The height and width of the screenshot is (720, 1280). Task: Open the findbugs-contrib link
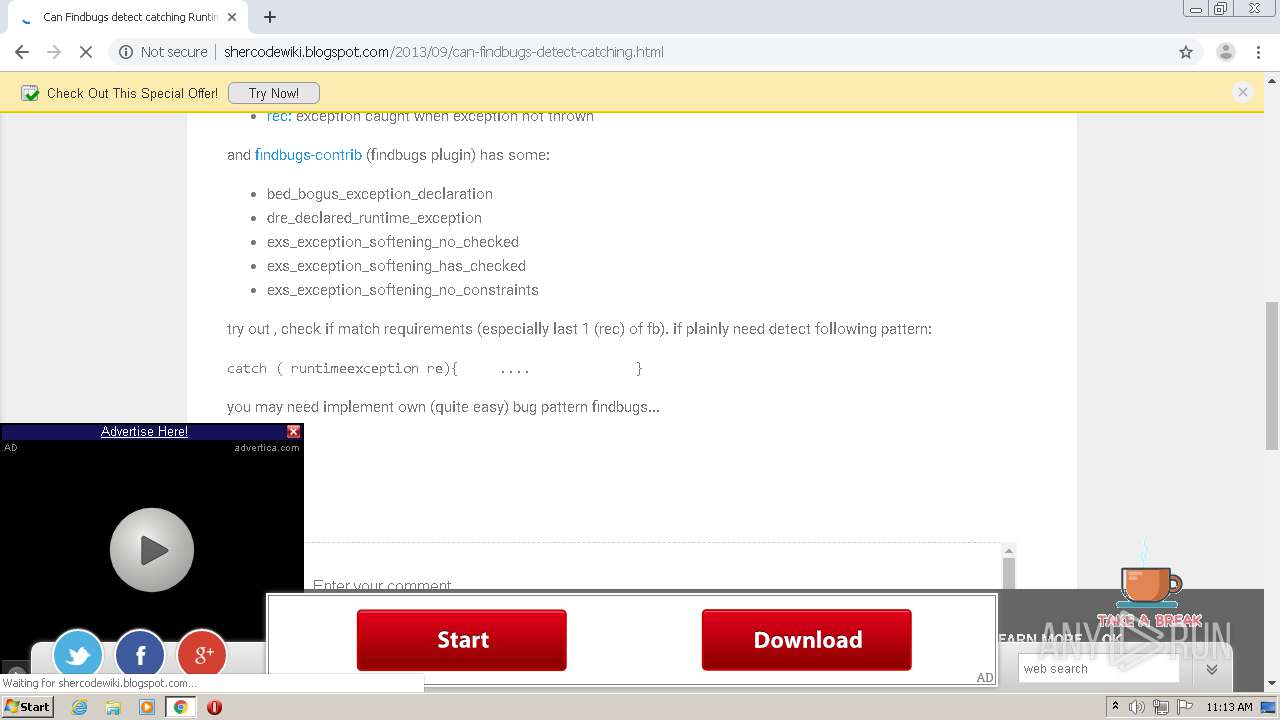coord(308,155)
